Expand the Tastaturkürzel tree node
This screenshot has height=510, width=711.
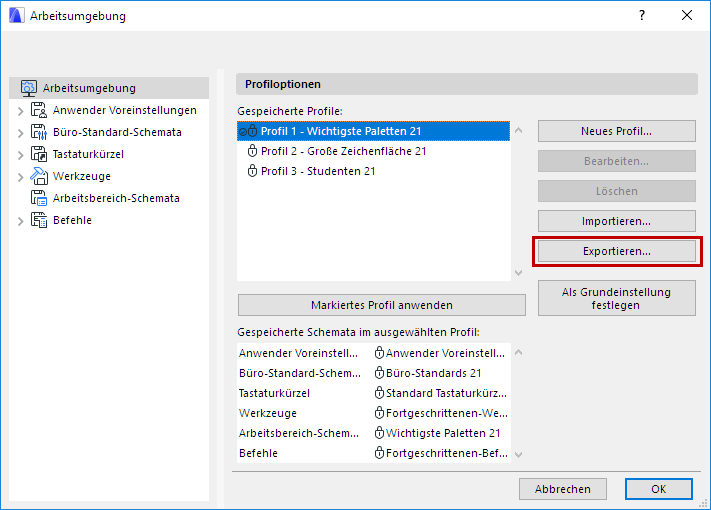tap(20, 154)
